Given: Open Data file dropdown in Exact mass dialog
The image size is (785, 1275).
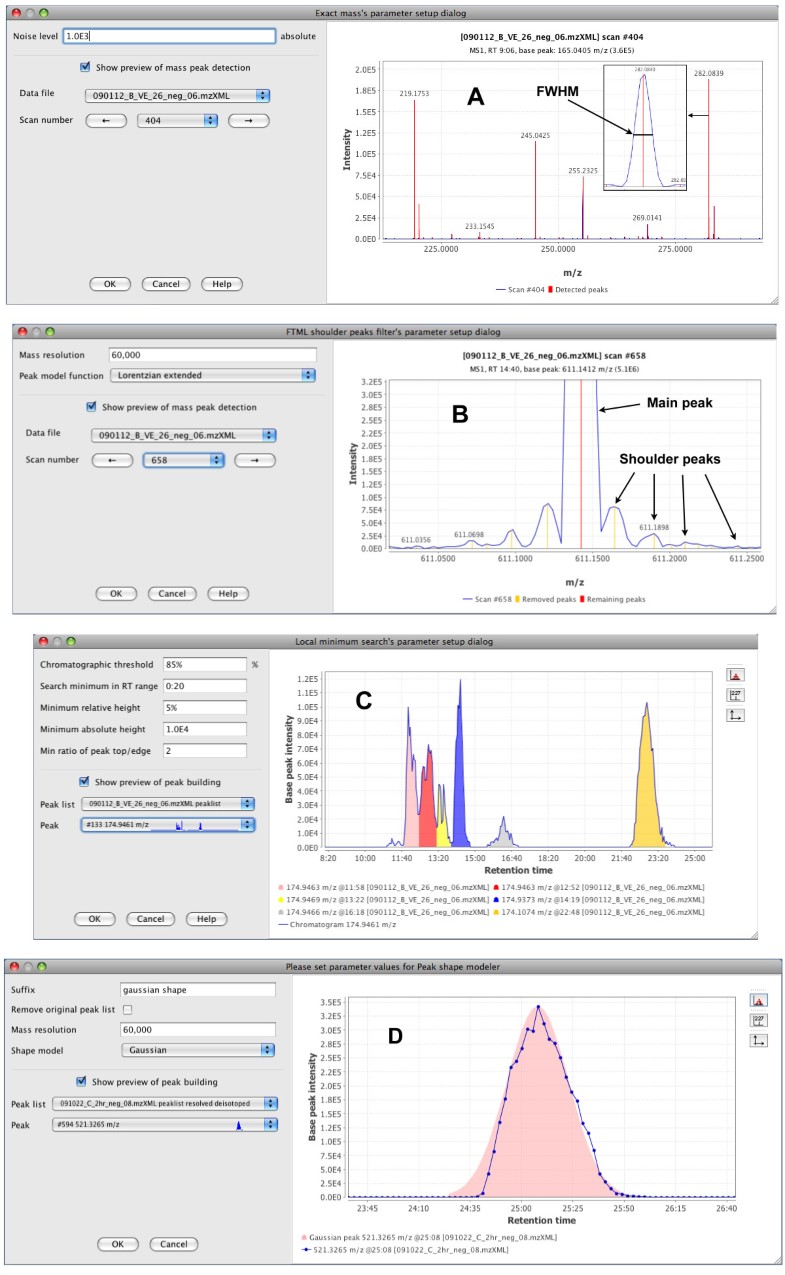Looking at the screenshot, I should pyautogui.click(x=177, y=96).
